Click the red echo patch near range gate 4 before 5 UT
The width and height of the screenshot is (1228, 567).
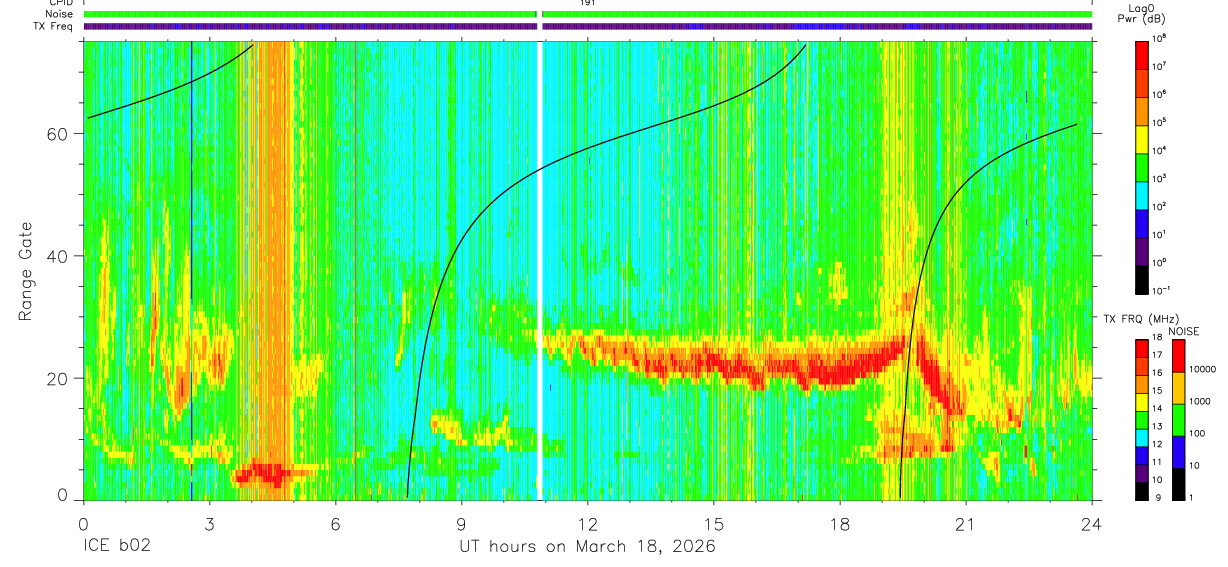[x=260, y=473]
